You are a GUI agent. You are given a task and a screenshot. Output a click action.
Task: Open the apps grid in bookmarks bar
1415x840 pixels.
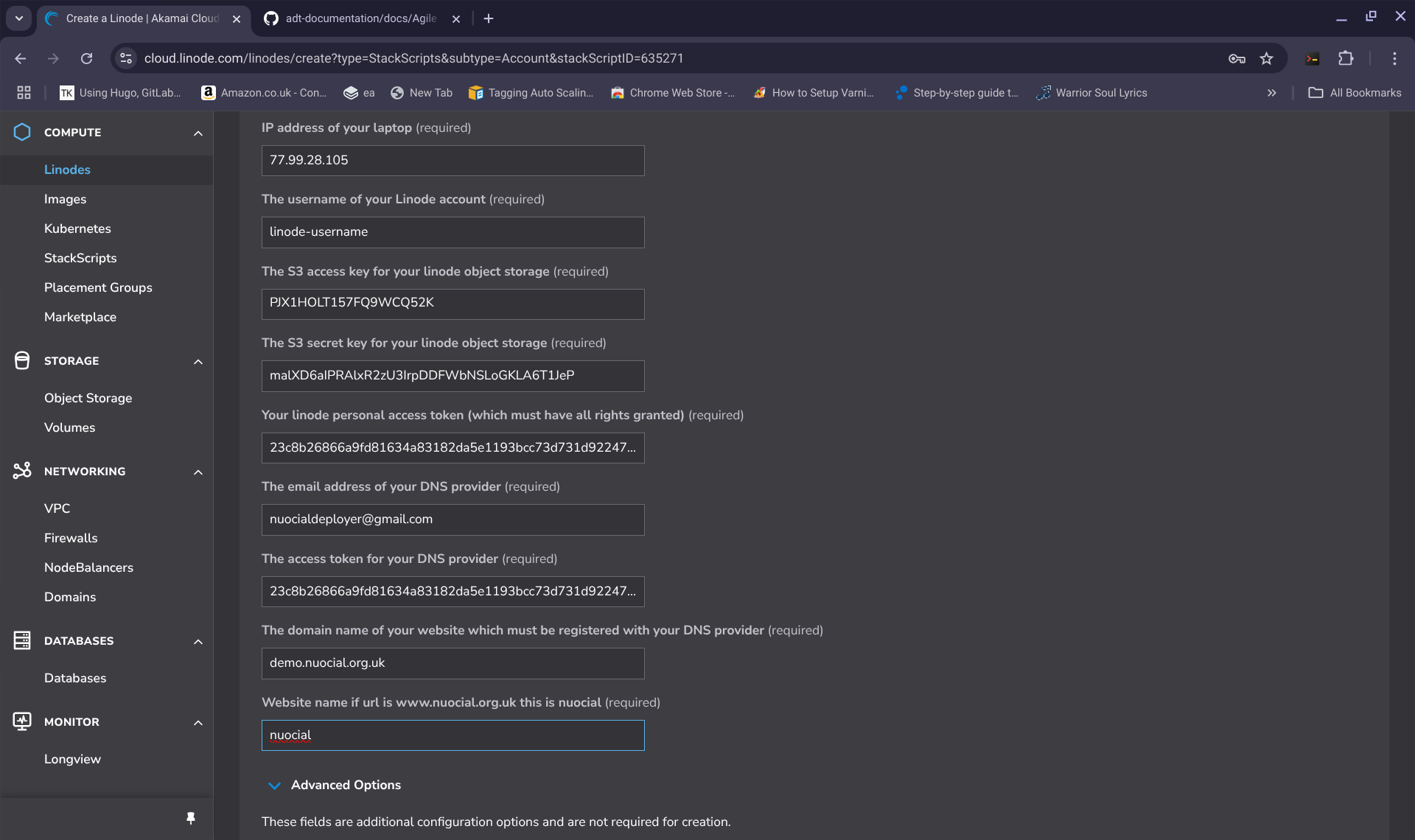tap(24, 92)
